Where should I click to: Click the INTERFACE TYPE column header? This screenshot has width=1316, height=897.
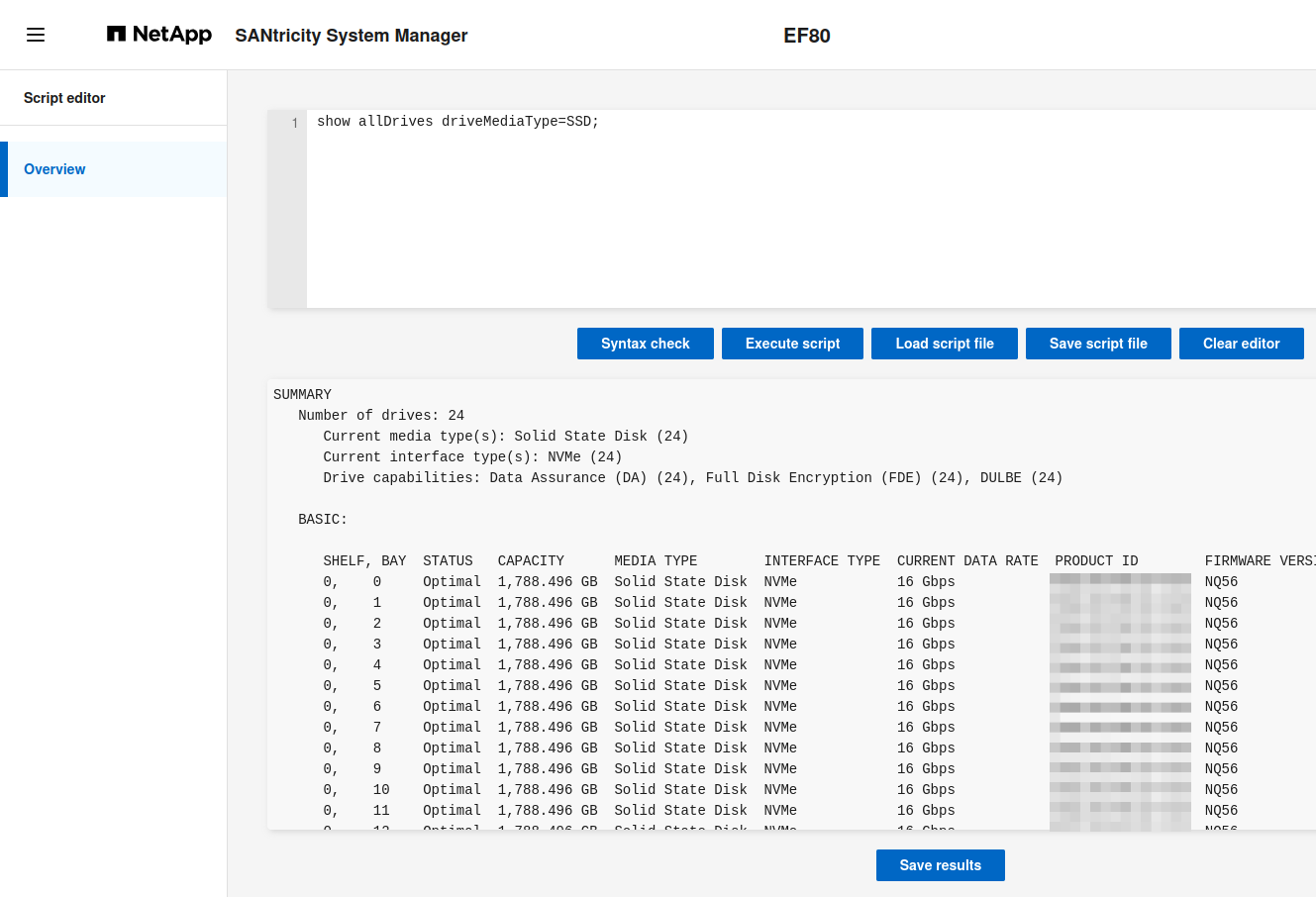coord(822,560)
